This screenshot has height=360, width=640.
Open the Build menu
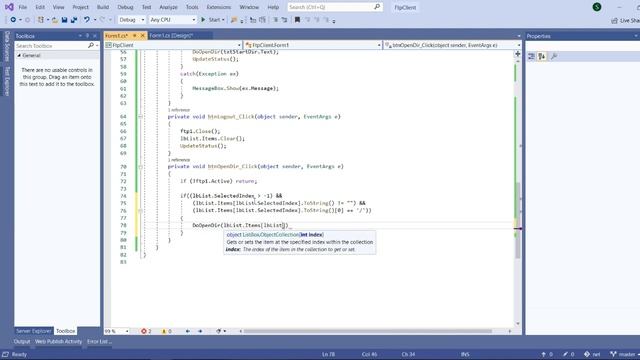(x=103, y=7)
